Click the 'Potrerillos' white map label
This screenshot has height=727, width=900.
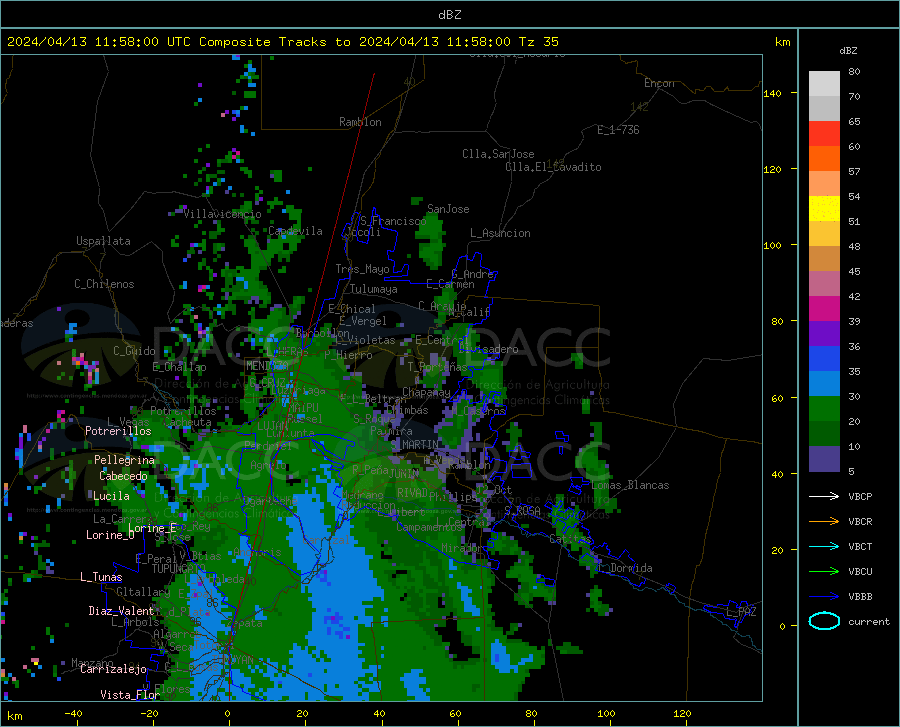point(118,431)
